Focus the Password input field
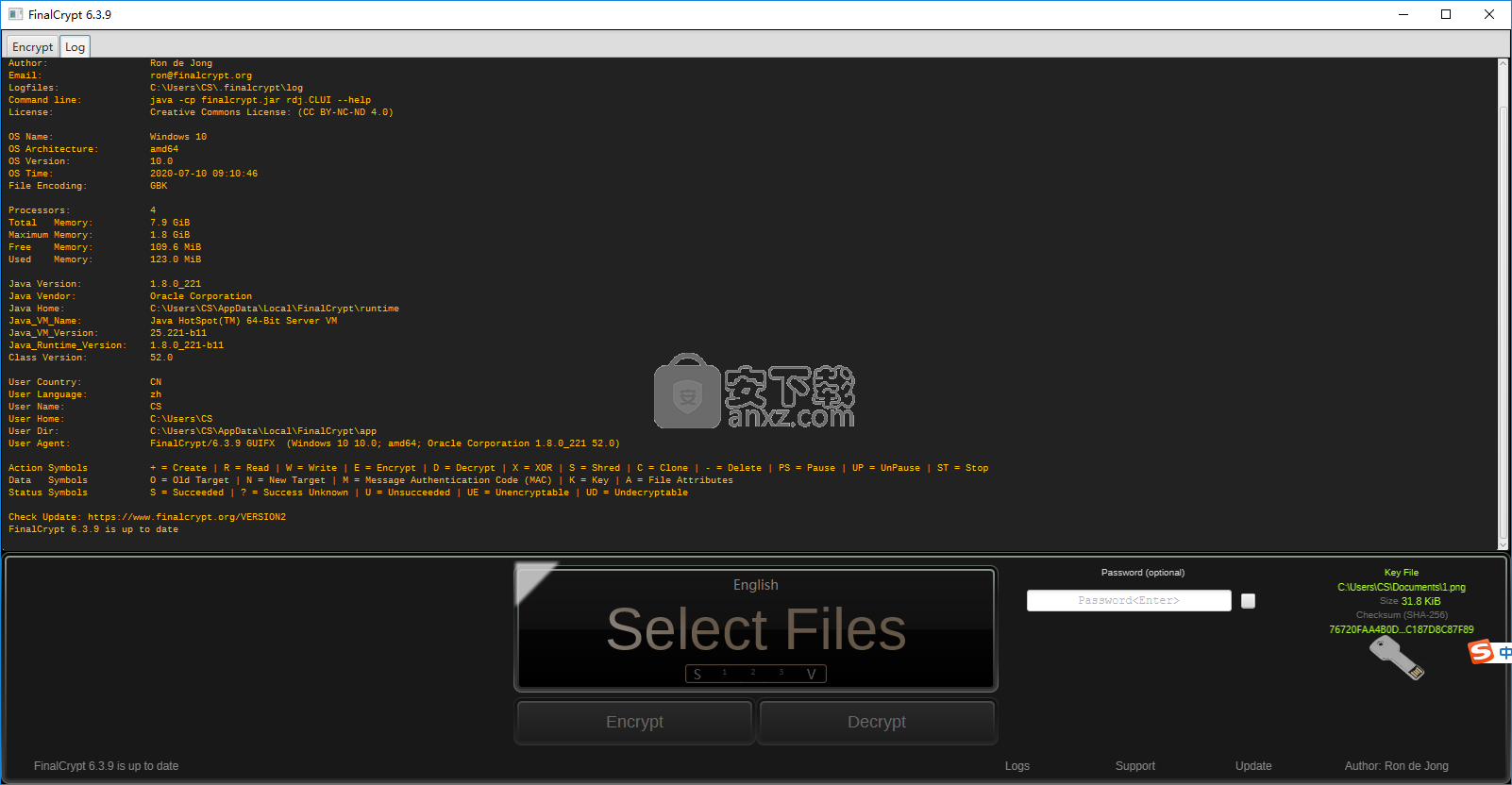 click(x=1129, y=601)
